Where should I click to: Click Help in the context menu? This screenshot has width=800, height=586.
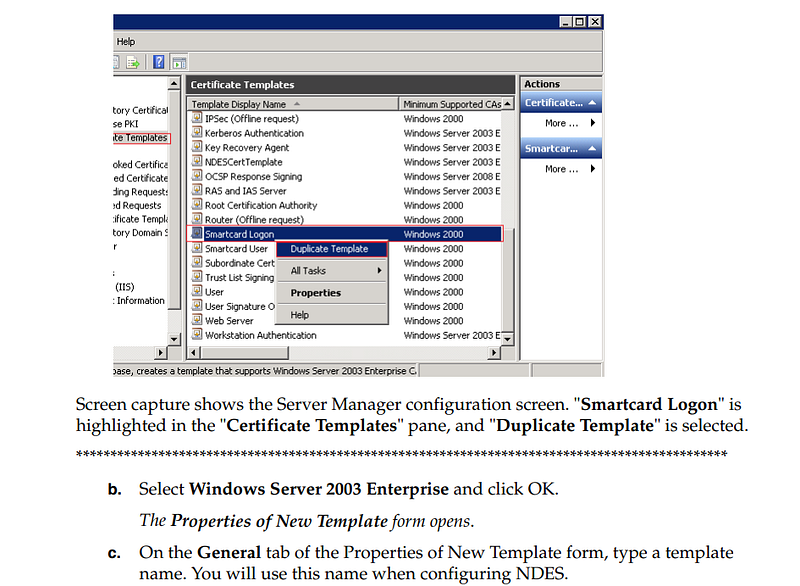click(332, 315)
